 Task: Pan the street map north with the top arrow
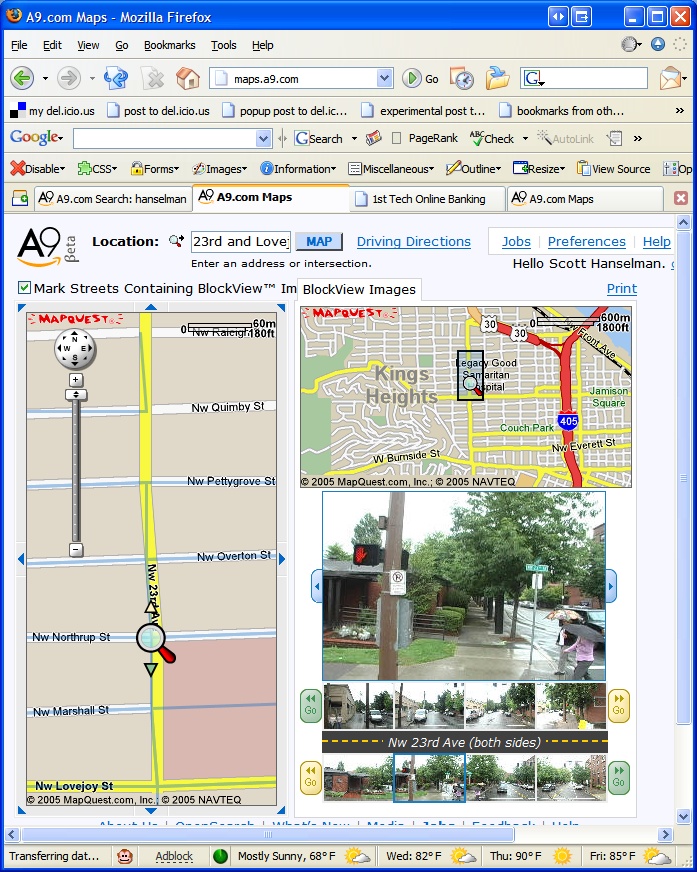click(x=151, y=306)
